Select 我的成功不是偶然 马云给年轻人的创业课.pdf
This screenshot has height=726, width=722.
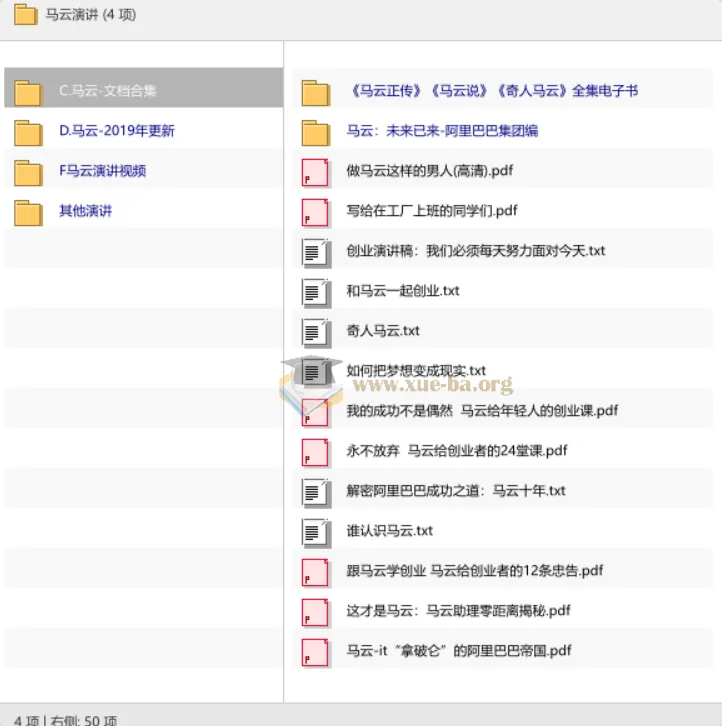pos(483,411)
